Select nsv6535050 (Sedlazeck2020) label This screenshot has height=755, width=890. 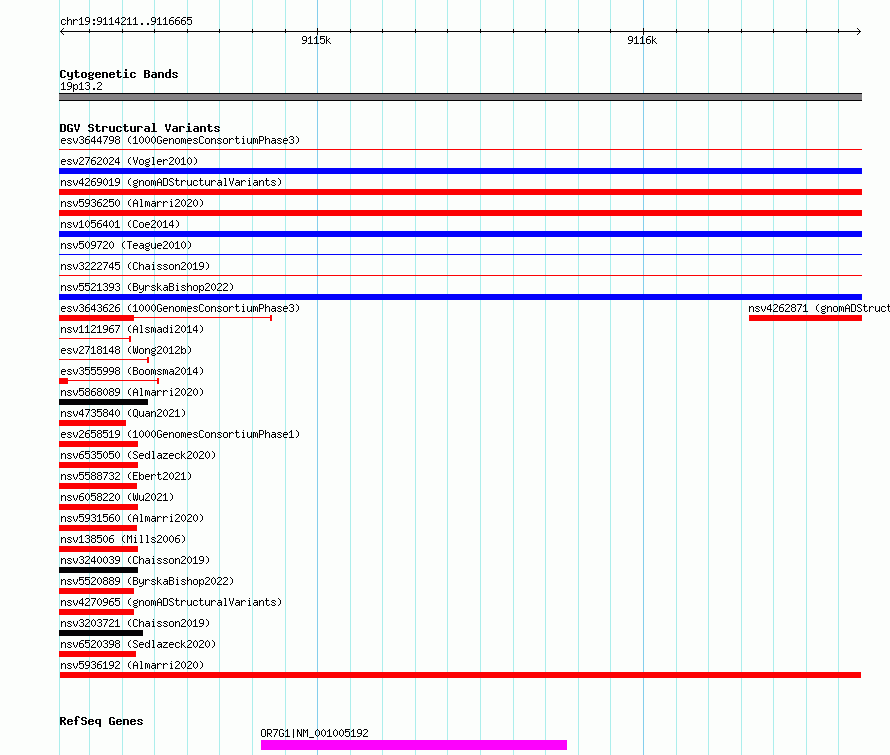point(138,455)
